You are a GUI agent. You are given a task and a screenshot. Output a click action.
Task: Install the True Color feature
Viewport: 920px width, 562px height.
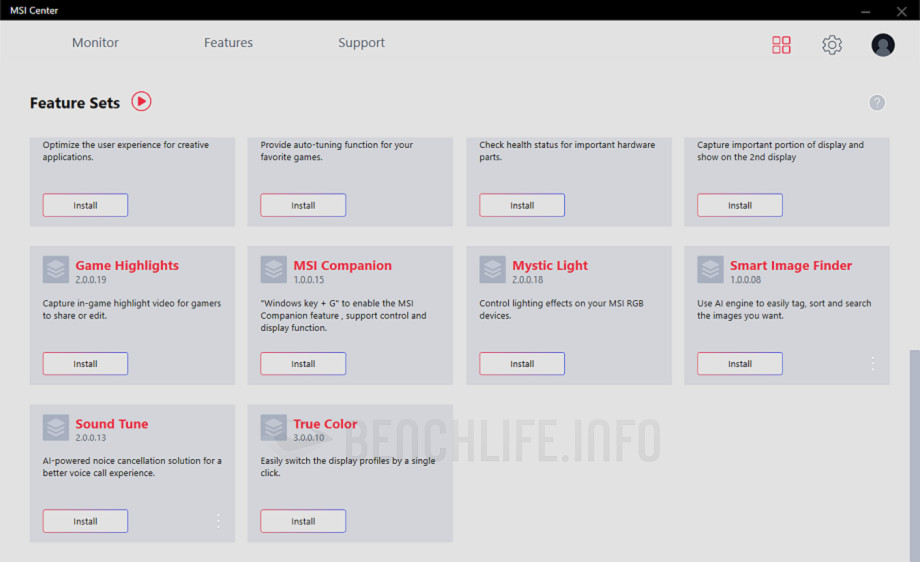[x=303, y=521]
